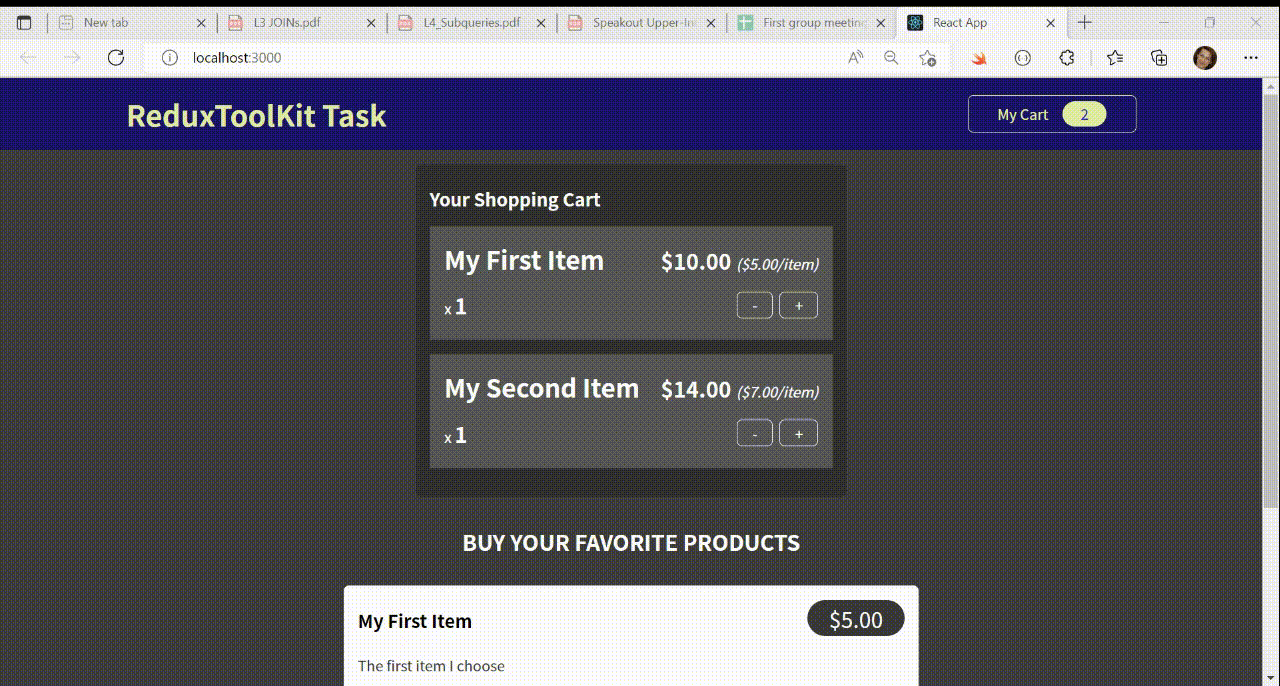Viewport: 1280px width, 686px height.
Task: Open the tab actions icon at top left
Action: 24,21
